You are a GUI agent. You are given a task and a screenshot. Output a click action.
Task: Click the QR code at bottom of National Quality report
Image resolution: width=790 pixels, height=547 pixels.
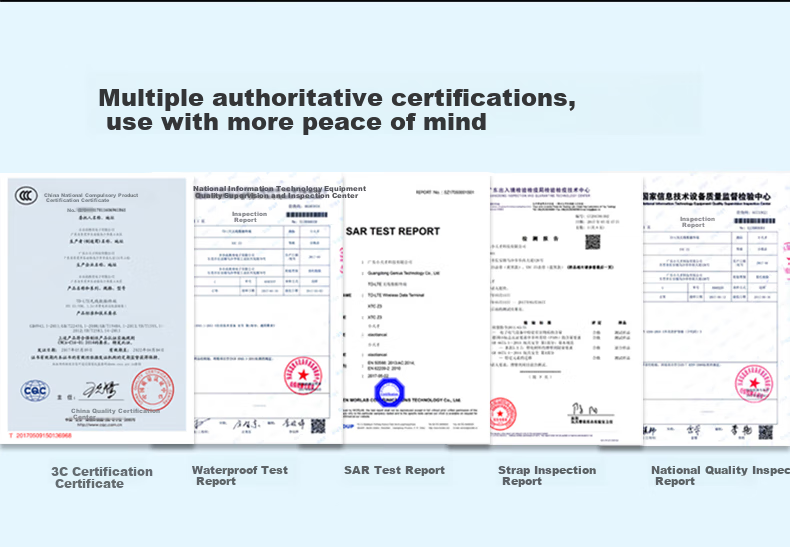pyautogui.click(x=766, y=432)
